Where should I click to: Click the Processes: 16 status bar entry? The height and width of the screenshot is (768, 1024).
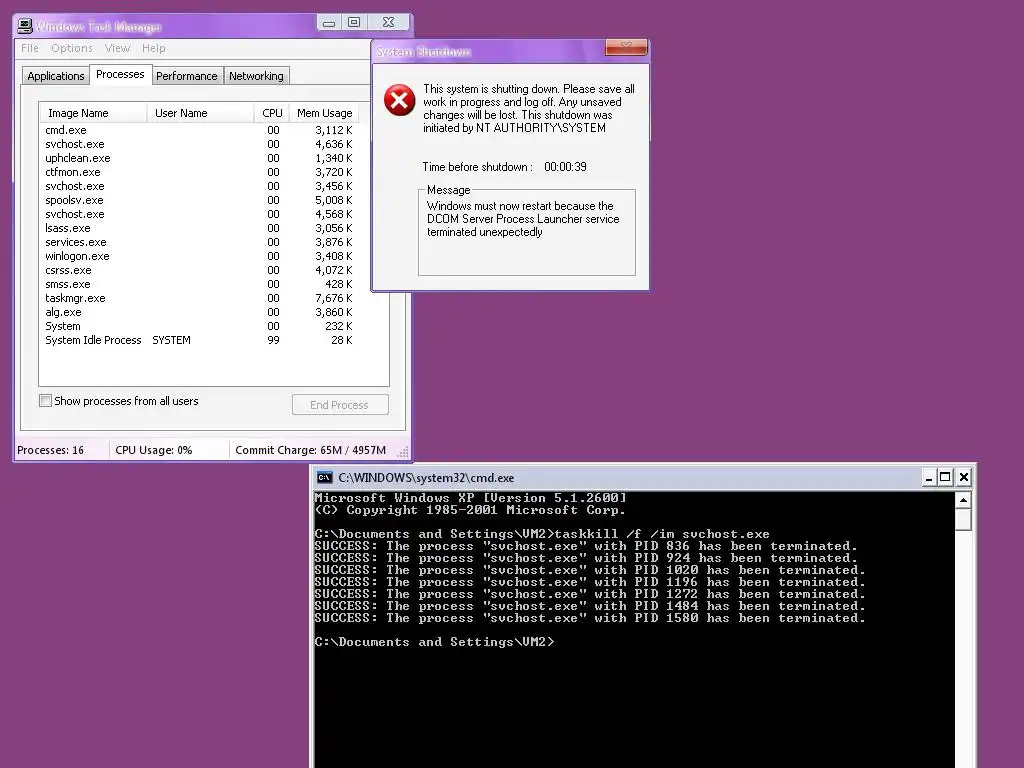(50, 450)
